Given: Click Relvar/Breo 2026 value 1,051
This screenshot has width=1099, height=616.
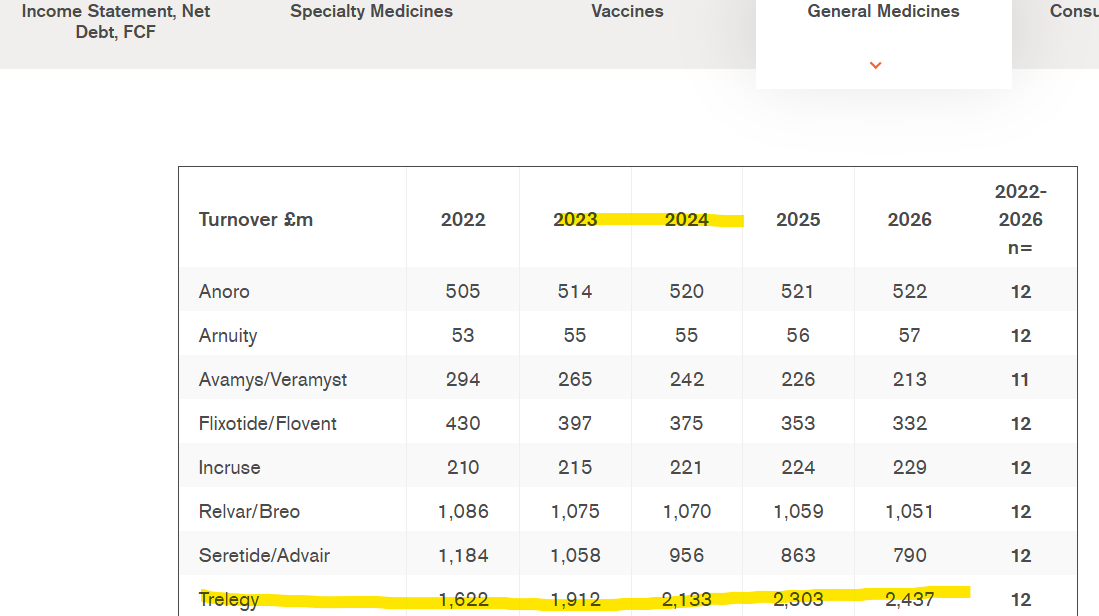Looking at the screenshot, I should pos(909,512).
